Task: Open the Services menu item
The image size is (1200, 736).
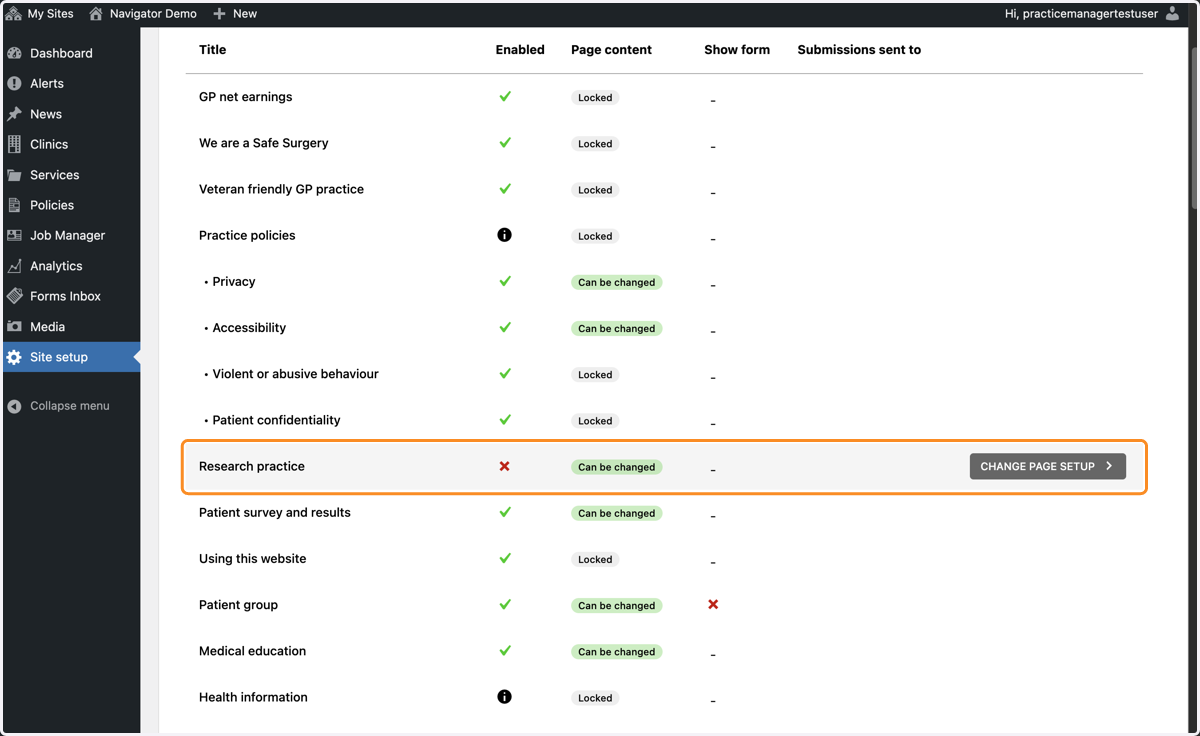Action: pyautogui.click(x=70, y=175)
